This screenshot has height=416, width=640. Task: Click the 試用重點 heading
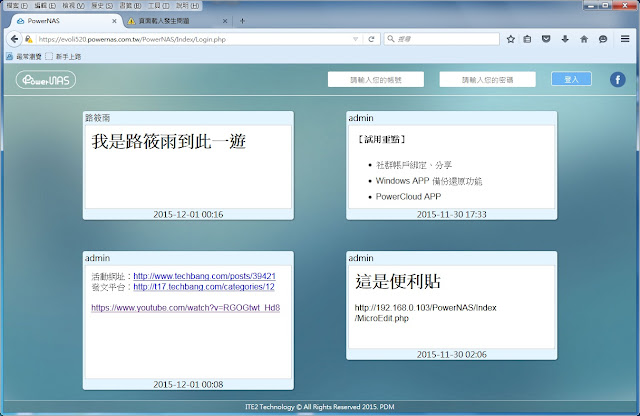382,140
